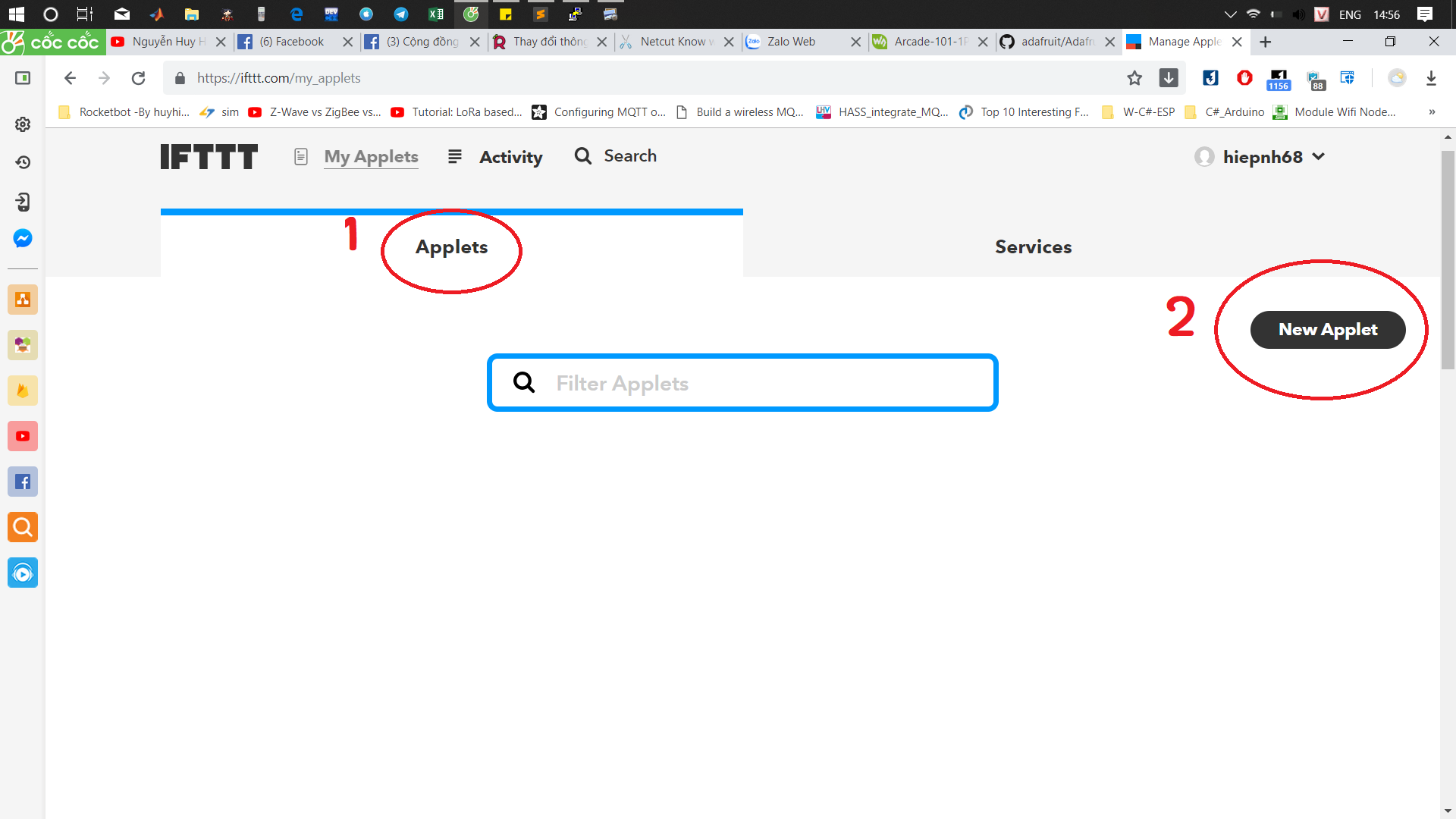Open the IFTTT logo home link

(209, 157)
